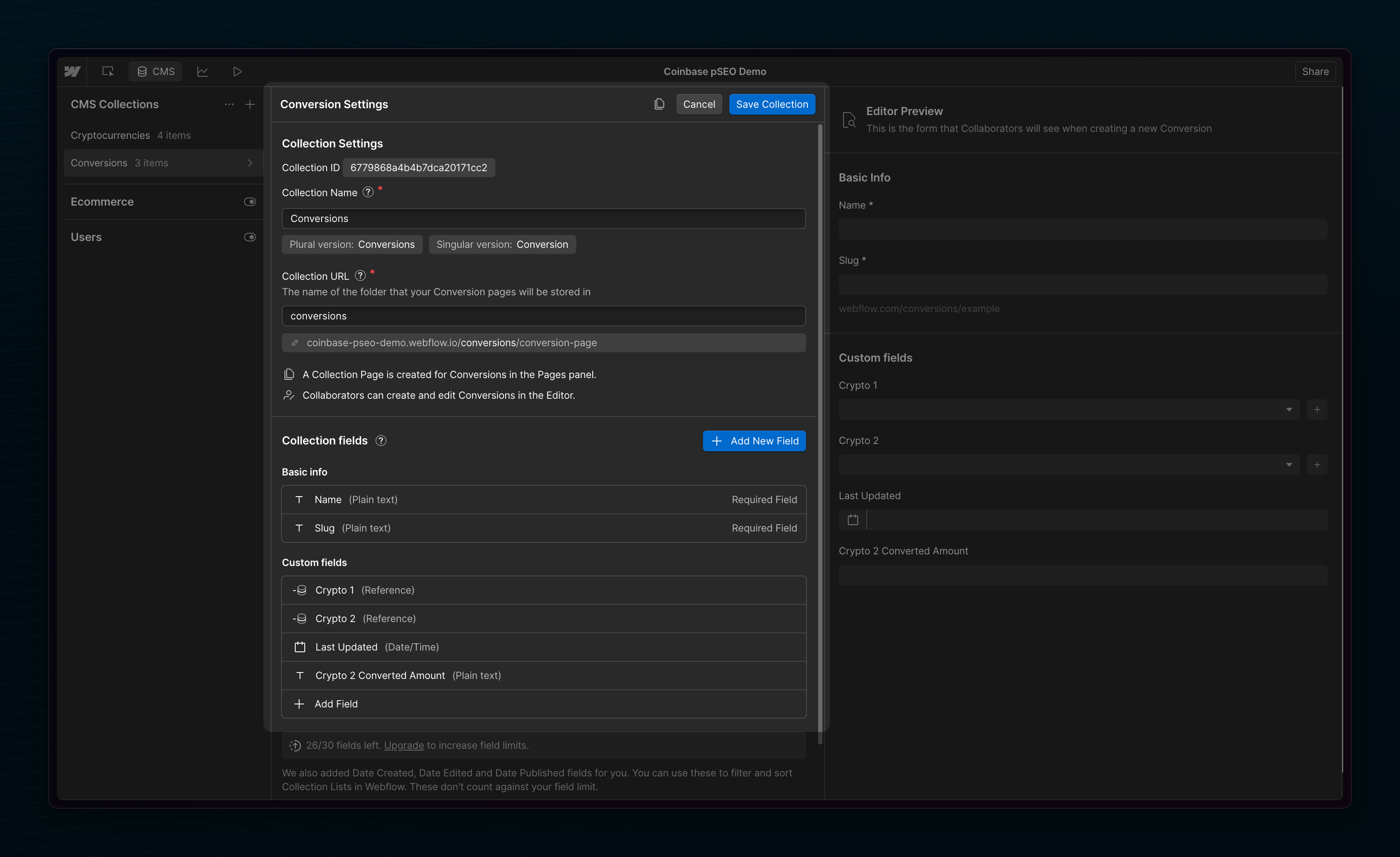Image resolution: width=1400 pixels, height=857 pixels.
Task: Open the Crypto 2 dropdown in preview
Action: click(x=1068, y=464)
